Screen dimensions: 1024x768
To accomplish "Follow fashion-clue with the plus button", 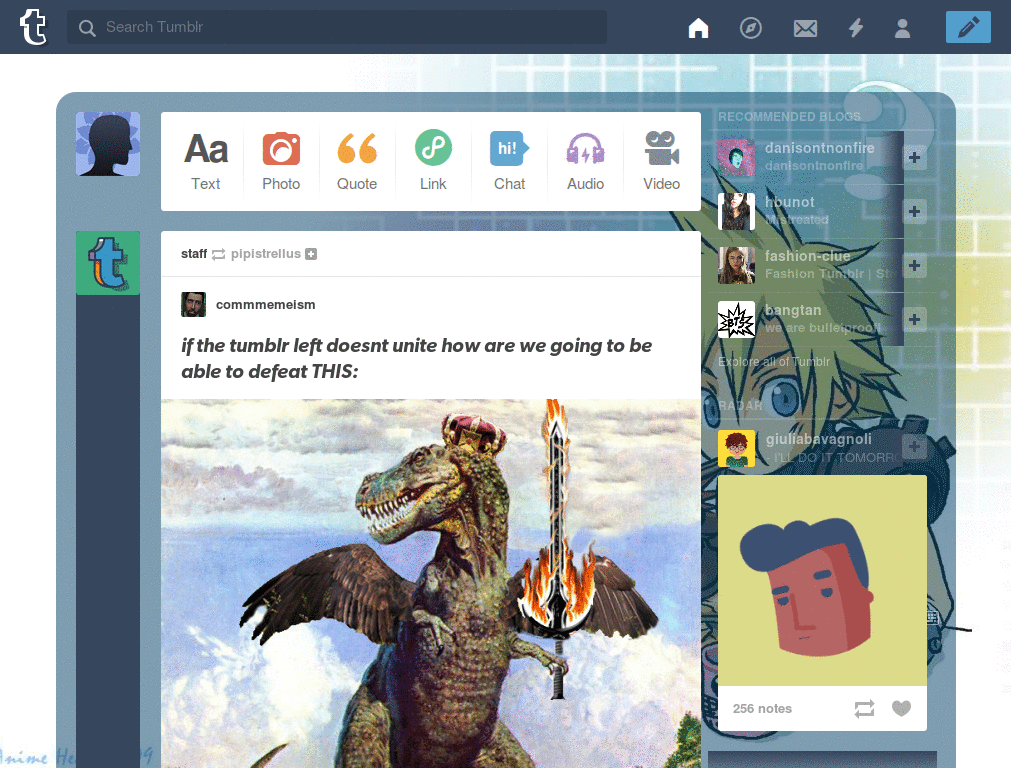I will [x=914, y=265].
